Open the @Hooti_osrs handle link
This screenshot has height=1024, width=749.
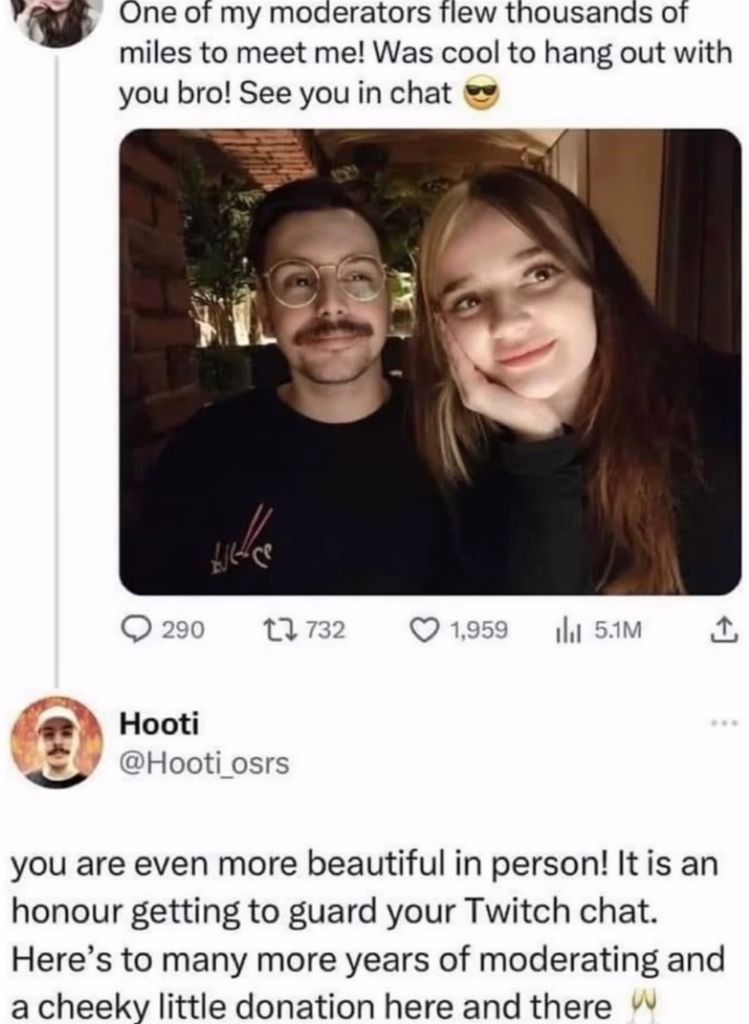point(204,763)
